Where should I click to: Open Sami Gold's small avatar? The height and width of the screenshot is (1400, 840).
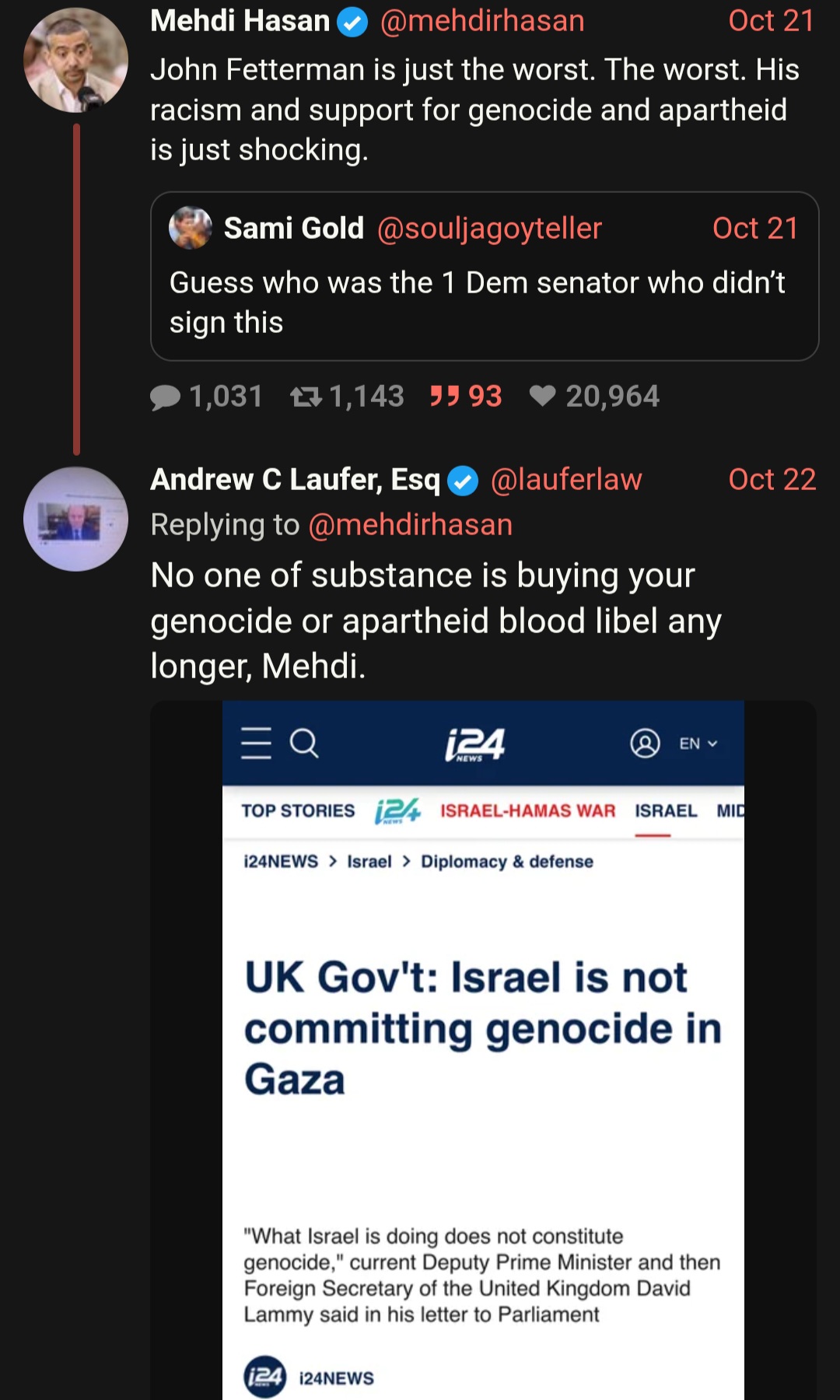pos(191,228)
